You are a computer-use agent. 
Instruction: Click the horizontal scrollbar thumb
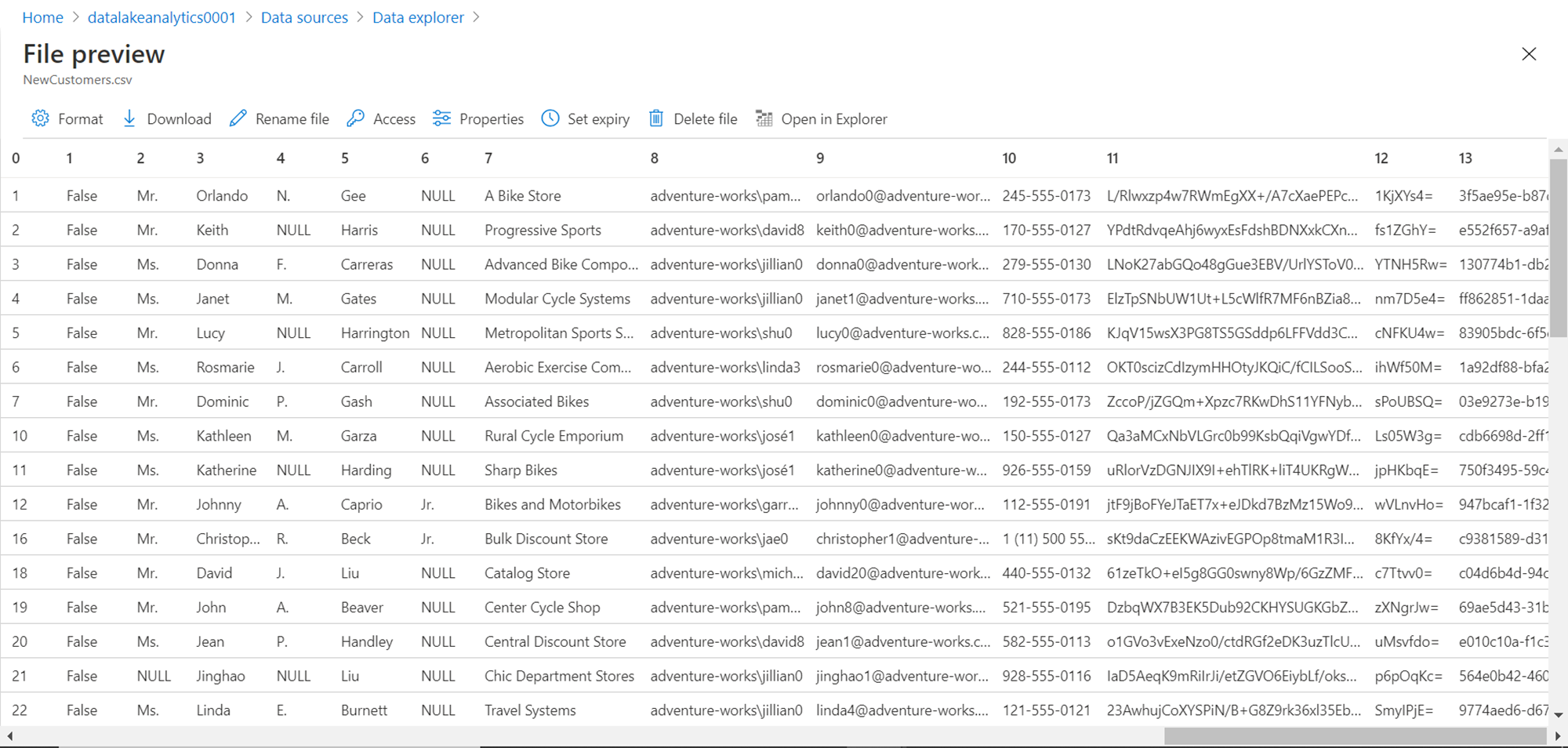tap(1354, 736)
